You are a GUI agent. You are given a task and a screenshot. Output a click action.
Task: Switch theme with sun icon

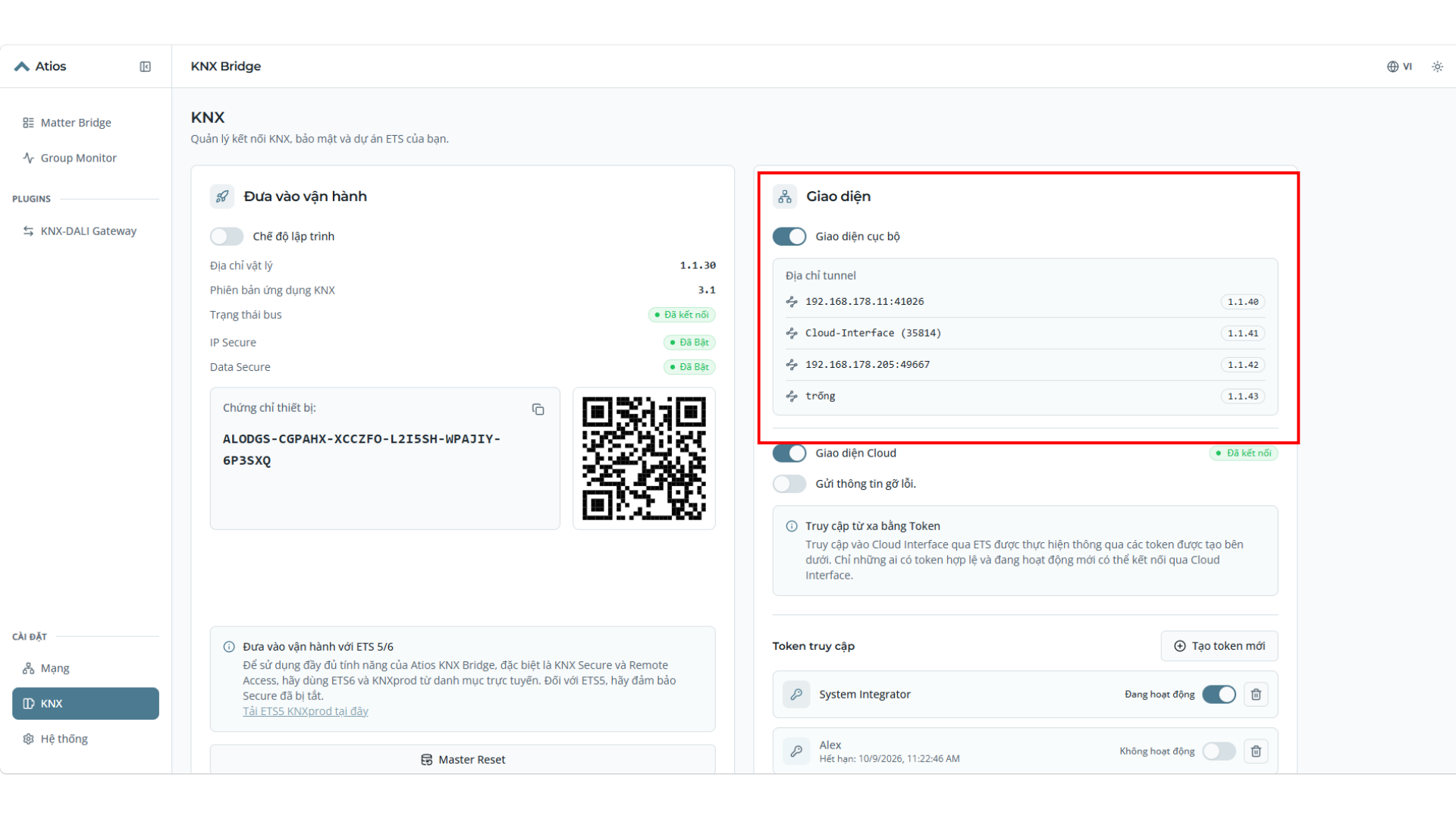[1437, 67]
